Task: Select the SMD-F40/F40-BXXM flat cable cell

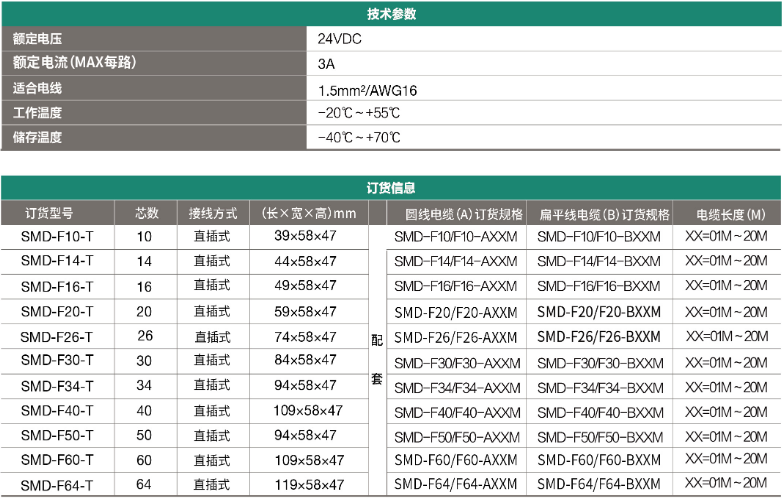Action: coord(600,412)
